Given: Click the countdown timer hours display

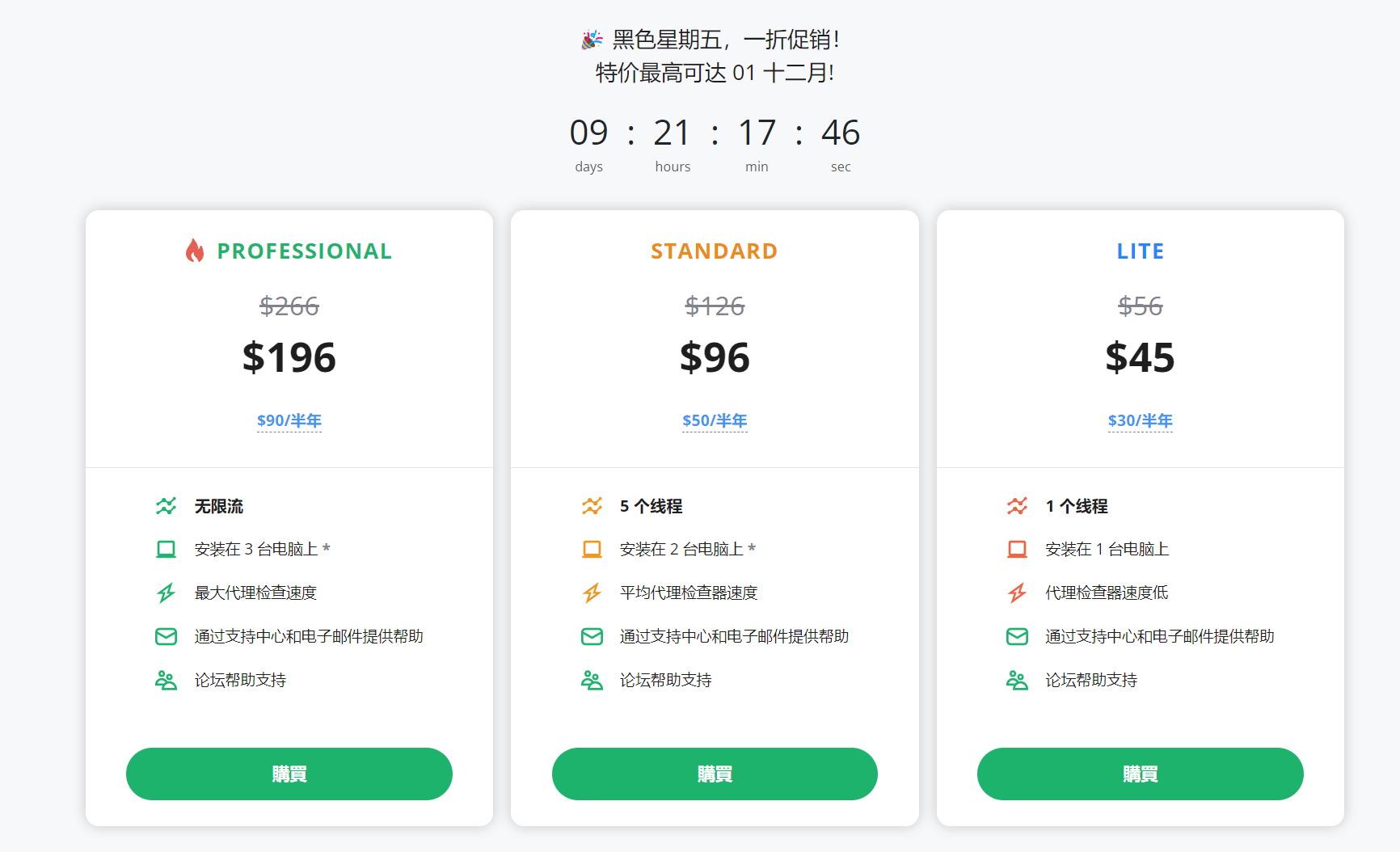Looking at the screenshot, I should [x=673, y=133].
